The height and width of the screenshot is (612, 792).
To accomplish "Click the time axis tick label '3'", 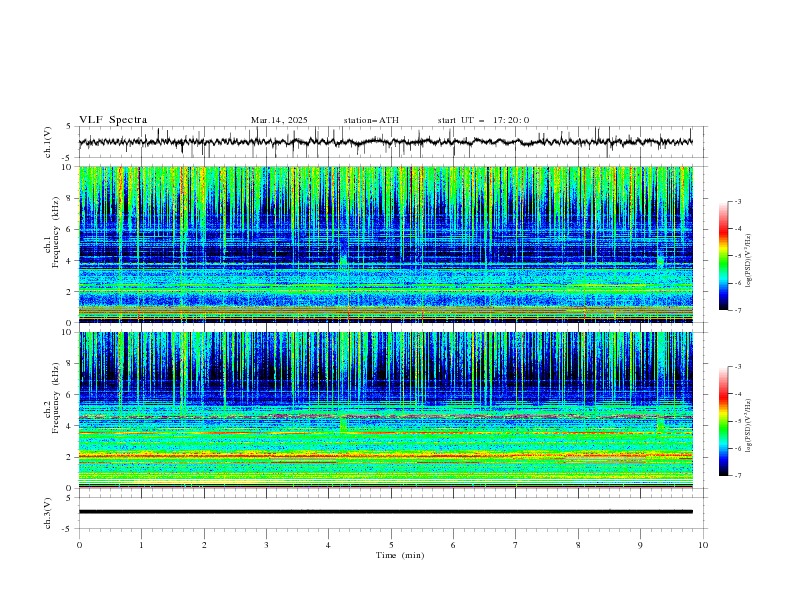I will pyautogui.click(x=266, y=545).
